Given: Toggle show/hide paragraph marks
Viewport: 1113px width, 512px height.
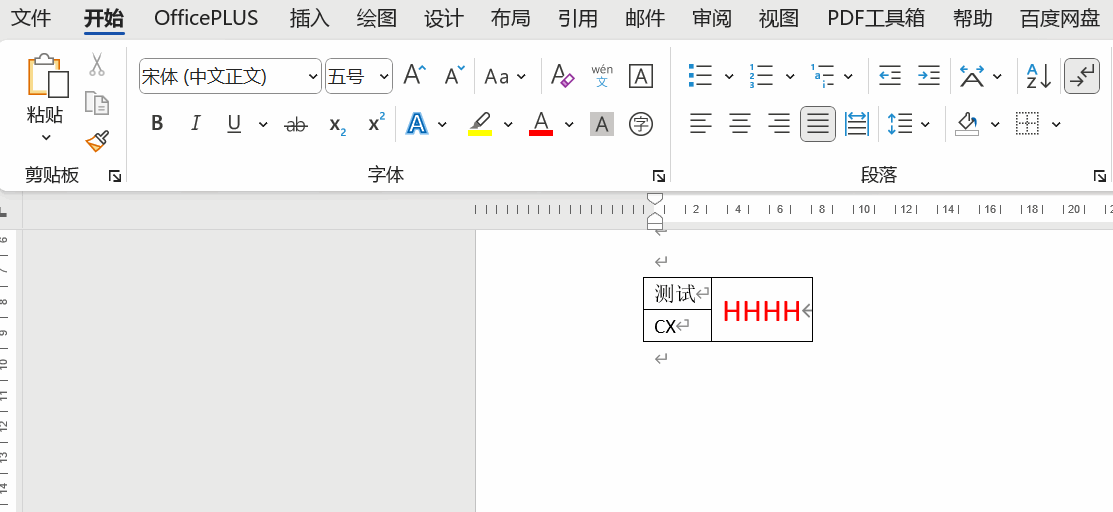Looking at the screenshot, I should click(1082, 76).
